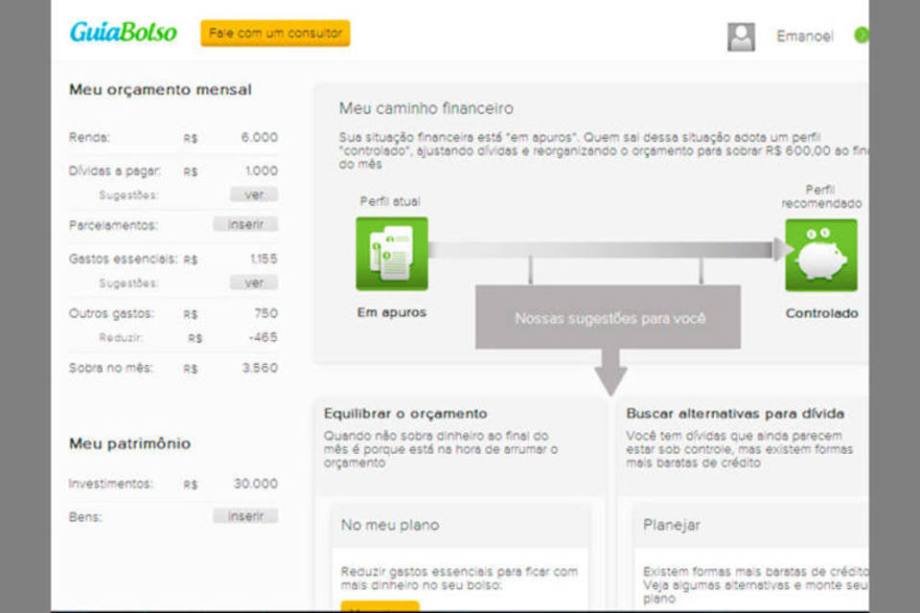The width and height of the screenshot is (920, 613).
Task: Click the 'Equilibrar o orçamento' heading
Action: 405,413
